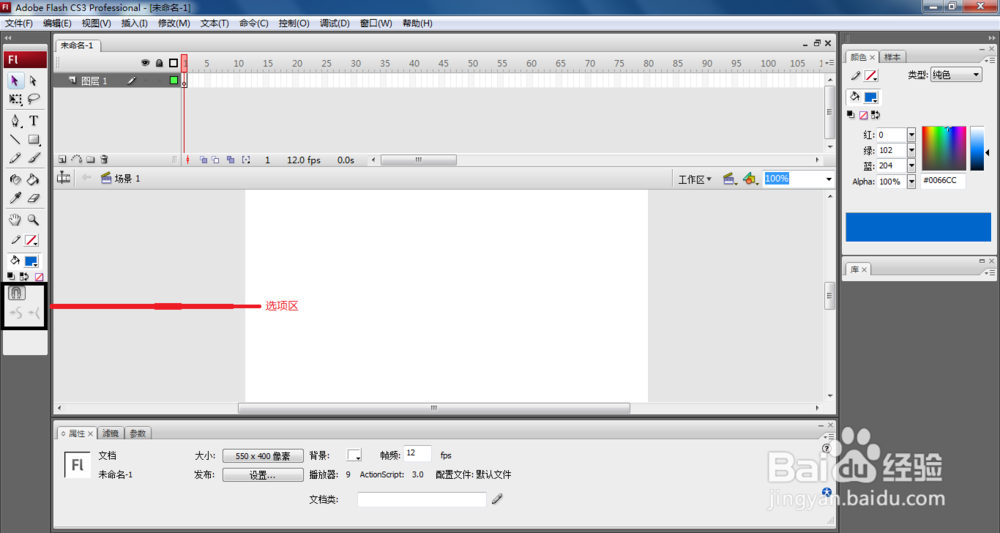Click no color icon in toolbox
Image resolution: width=1000 pixels, height=533 pixels.
[x=39, y=276]
